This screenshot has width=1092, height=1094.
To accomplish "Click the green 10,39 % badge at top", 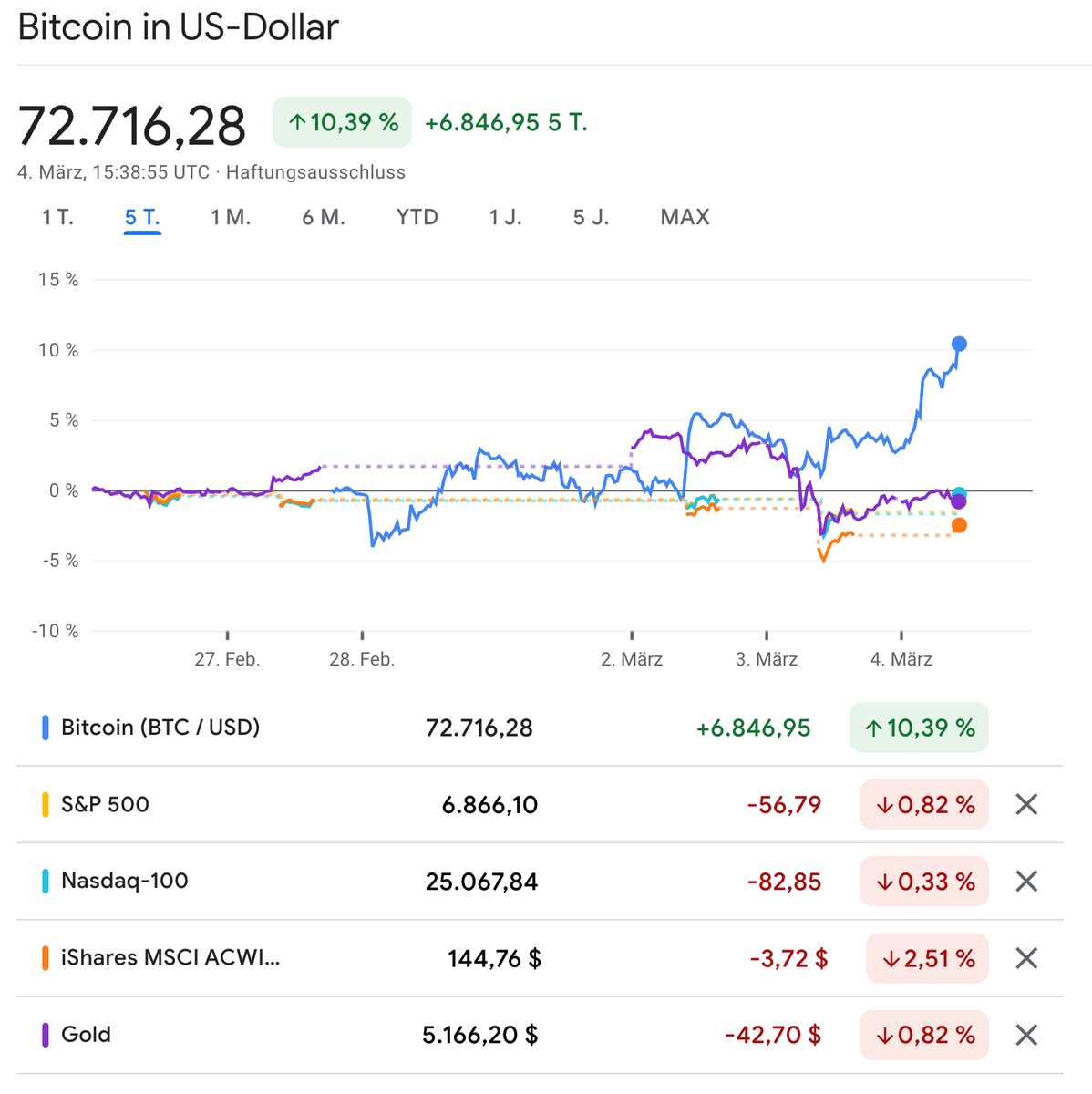I will (343, 122).
